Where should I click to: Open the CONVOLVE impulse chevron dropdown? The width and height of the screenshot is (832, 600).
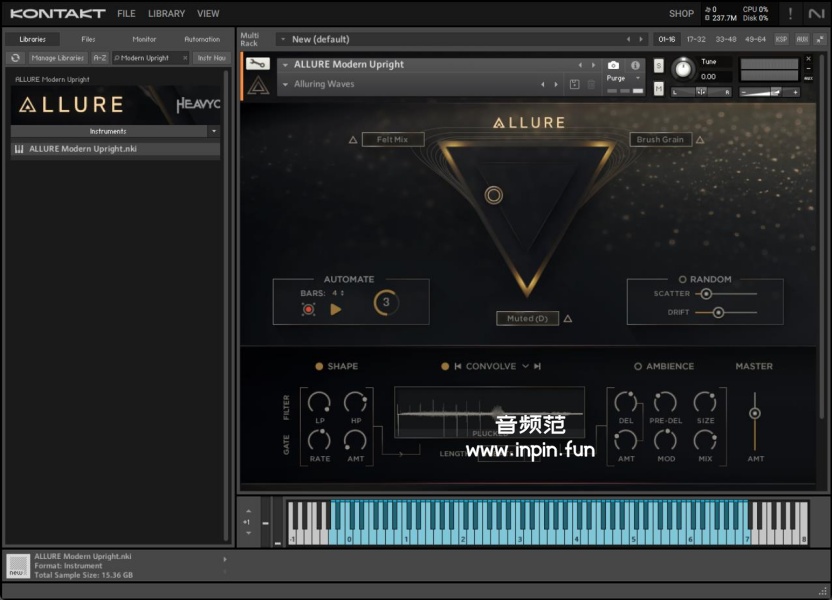(x=525, y=366)
